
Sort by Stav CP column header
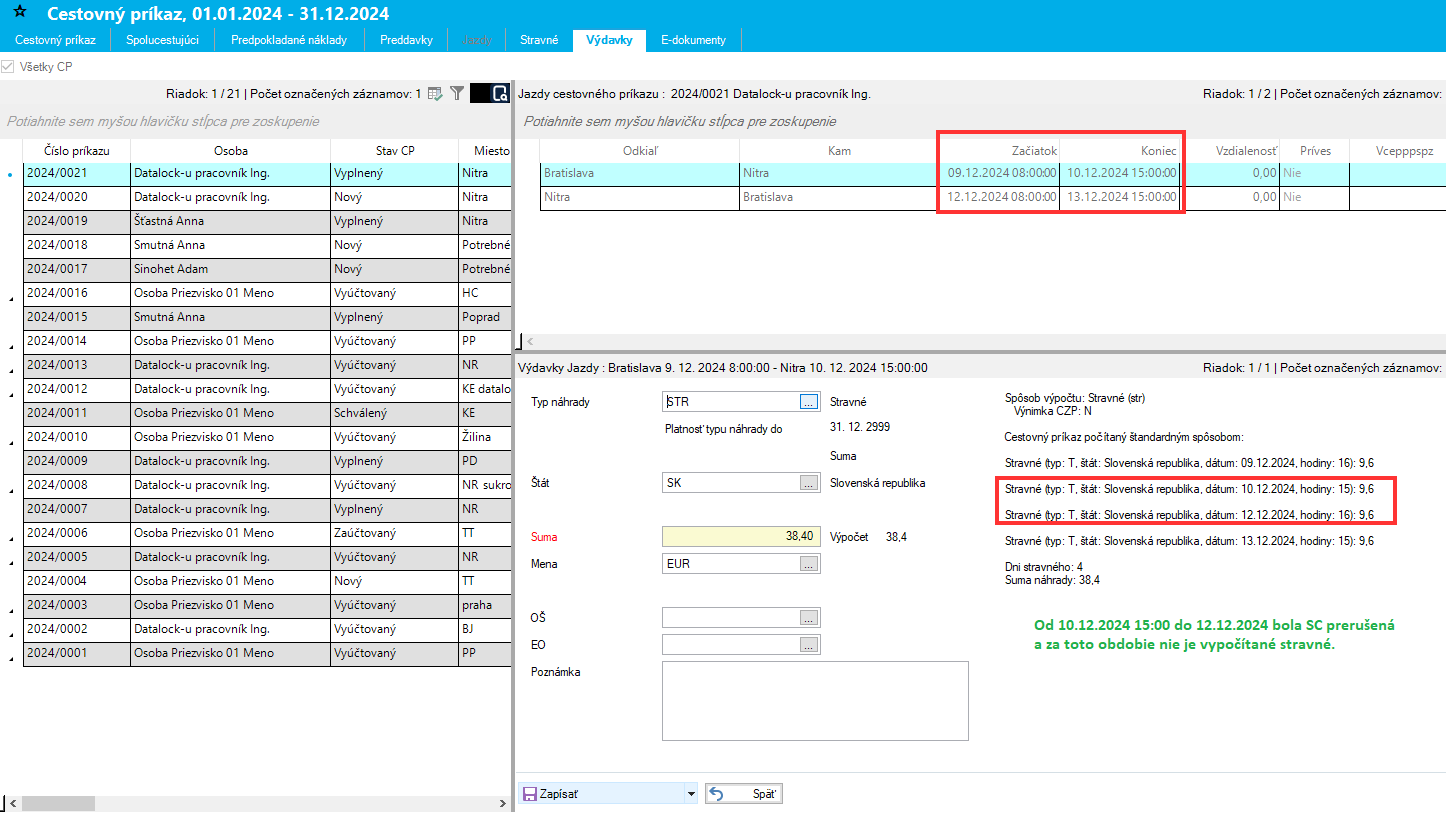(x=395, y=151)
